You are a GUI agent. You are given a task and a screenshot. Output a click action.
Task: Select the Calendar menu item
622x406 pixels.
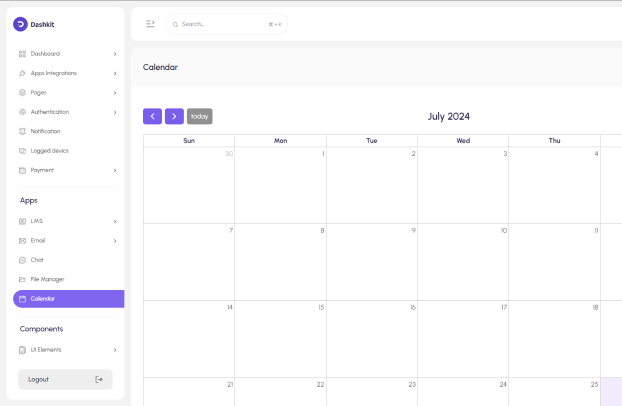tap(68, 299)
